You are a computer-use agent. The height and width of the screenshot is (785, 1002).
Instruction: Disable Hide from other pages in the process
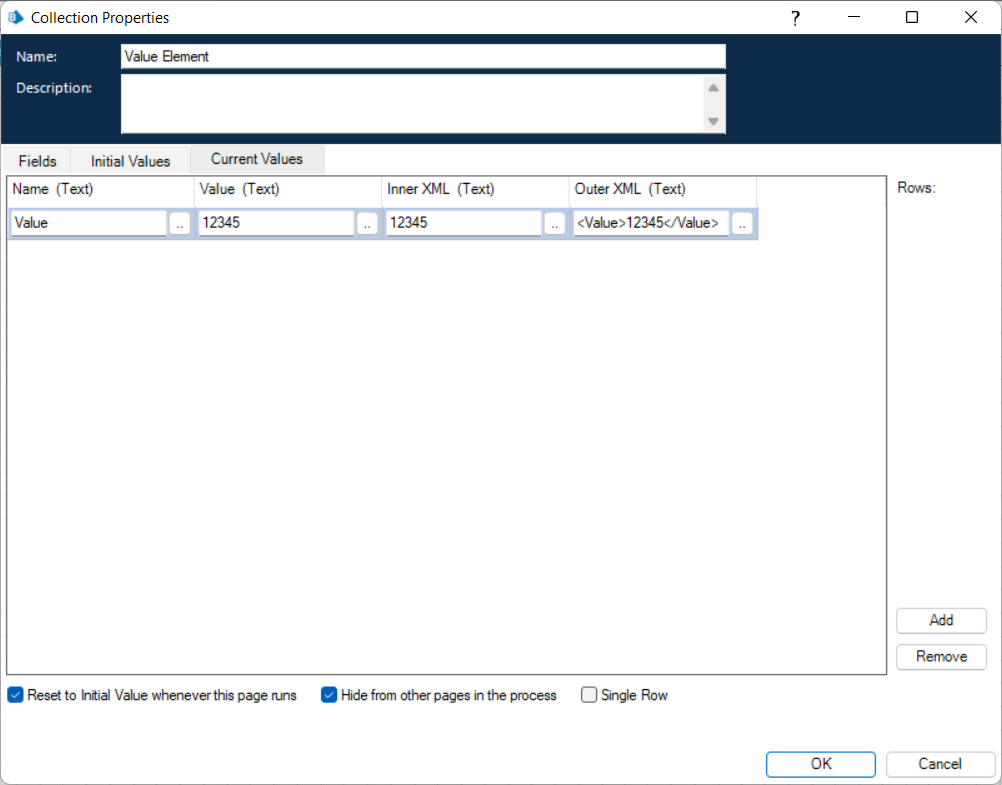click(x=329, y=695)
